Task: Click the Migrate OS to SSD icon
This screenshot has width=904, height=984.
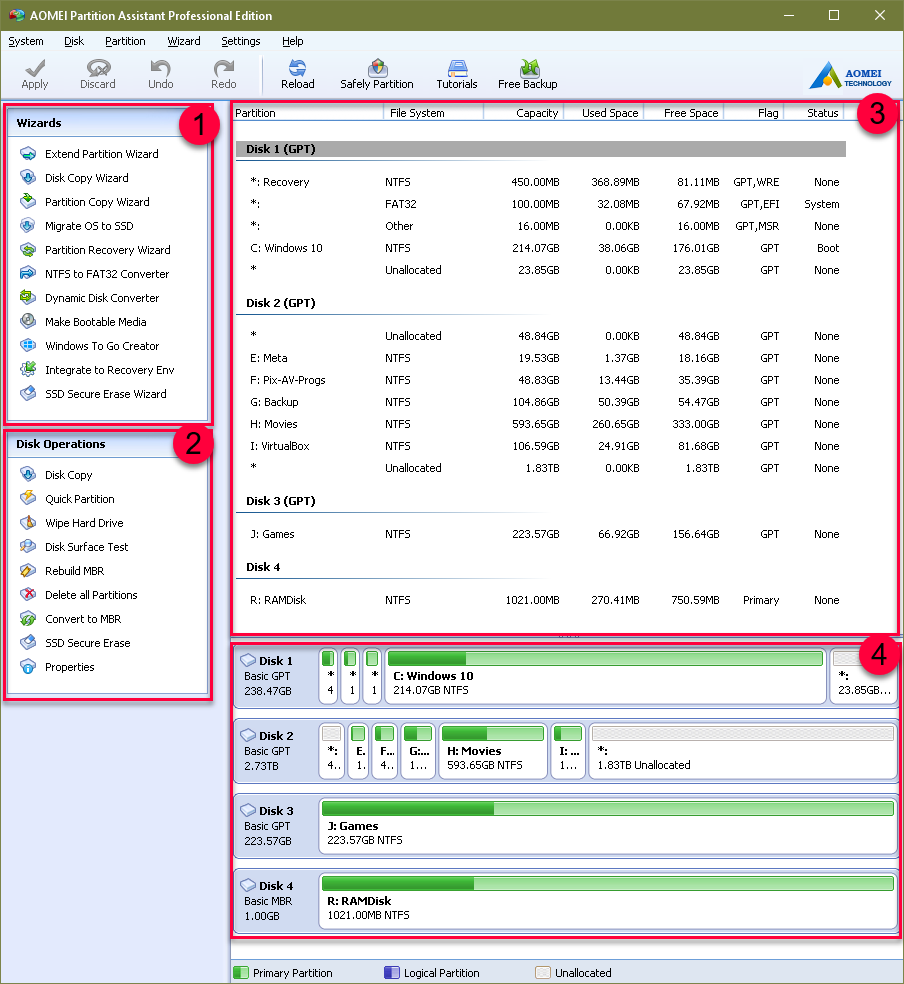Action: coord(28,226)
